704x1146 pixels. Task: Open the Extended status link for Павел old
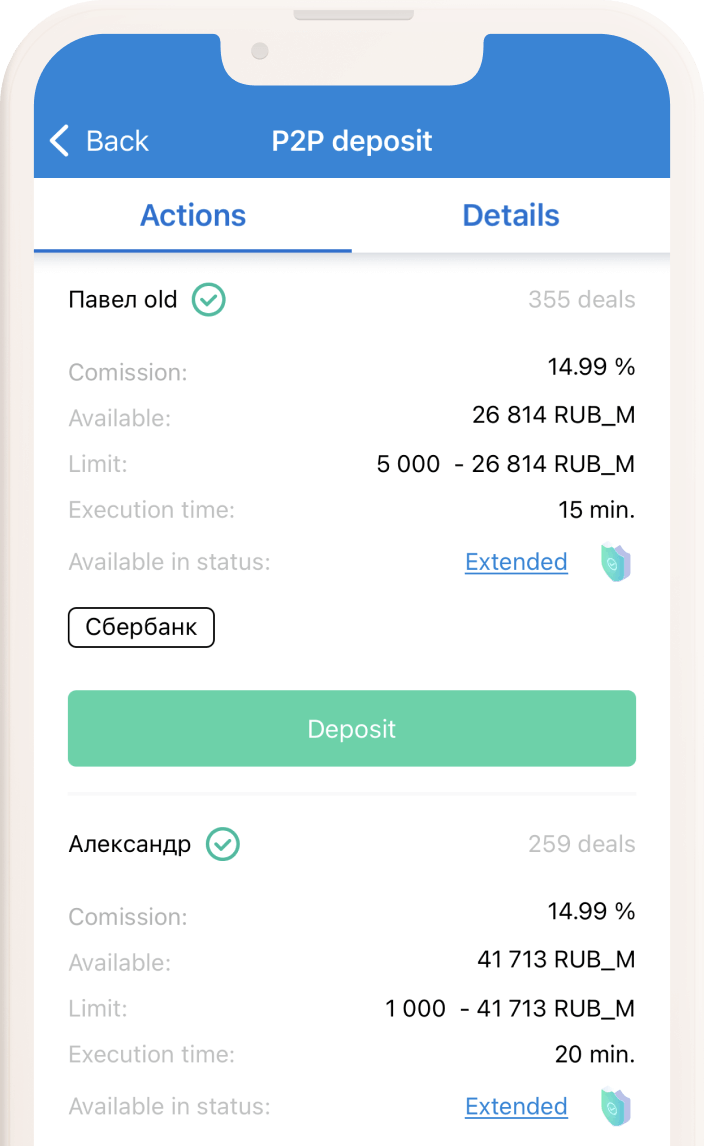516,562
